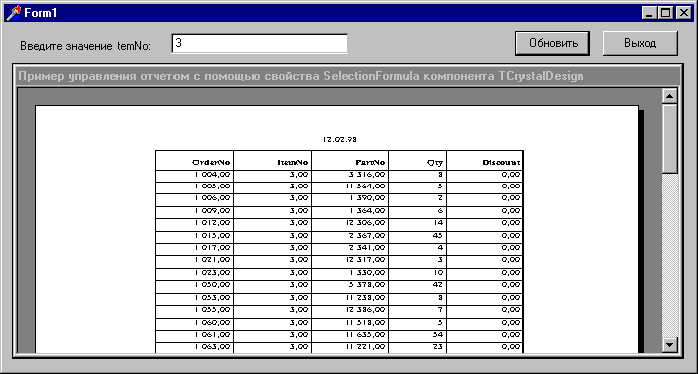698x374 pixels.
Task: Click PartNo value 11 518,00
Action: 366,322
